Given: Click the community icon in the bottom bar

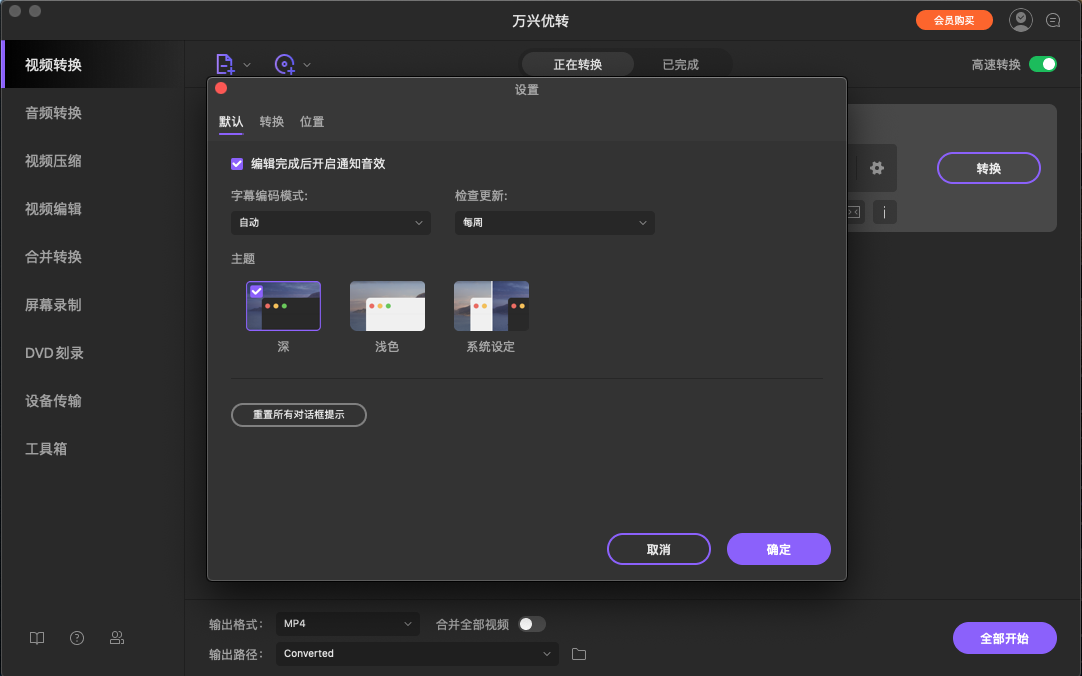Looking at the screenshot, I should 117,638.
